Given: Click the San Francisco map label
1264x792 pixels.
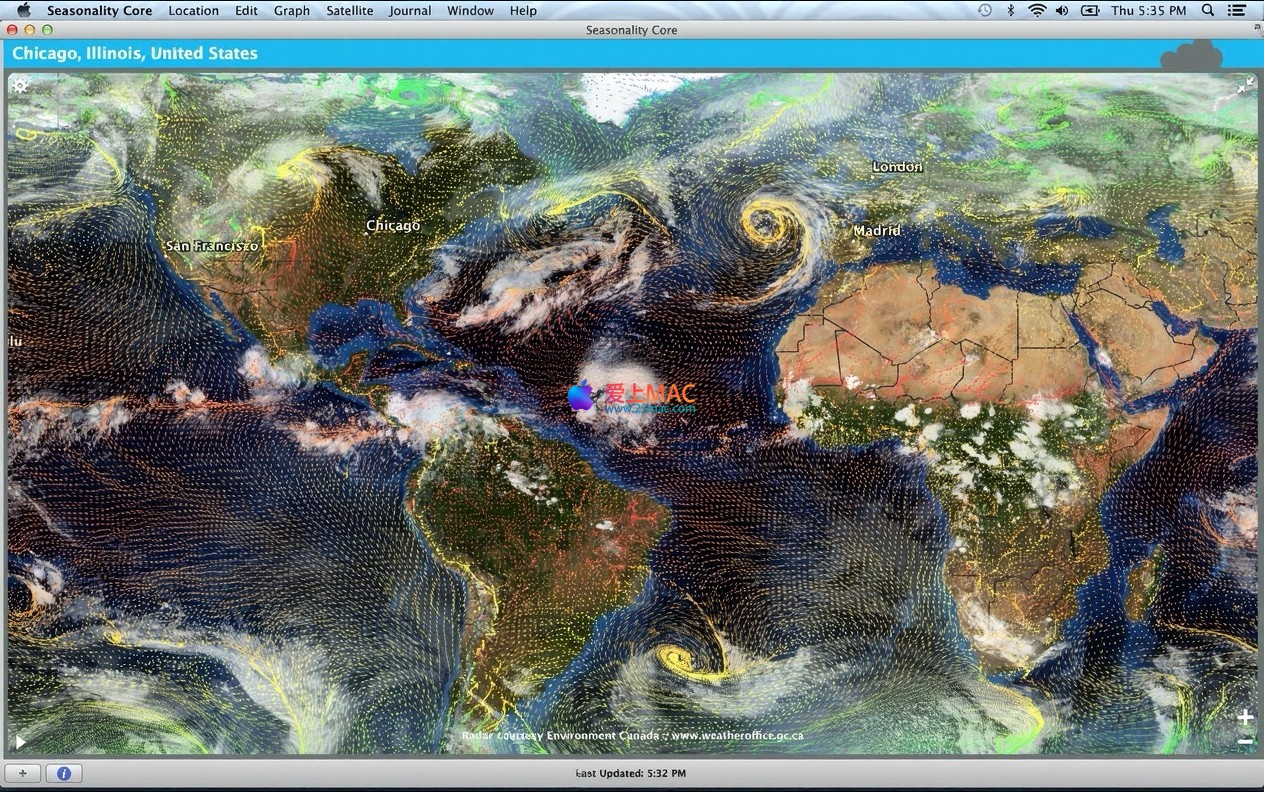Looking at the screenshot, I should pyautogui.click(x=212, y=245).
